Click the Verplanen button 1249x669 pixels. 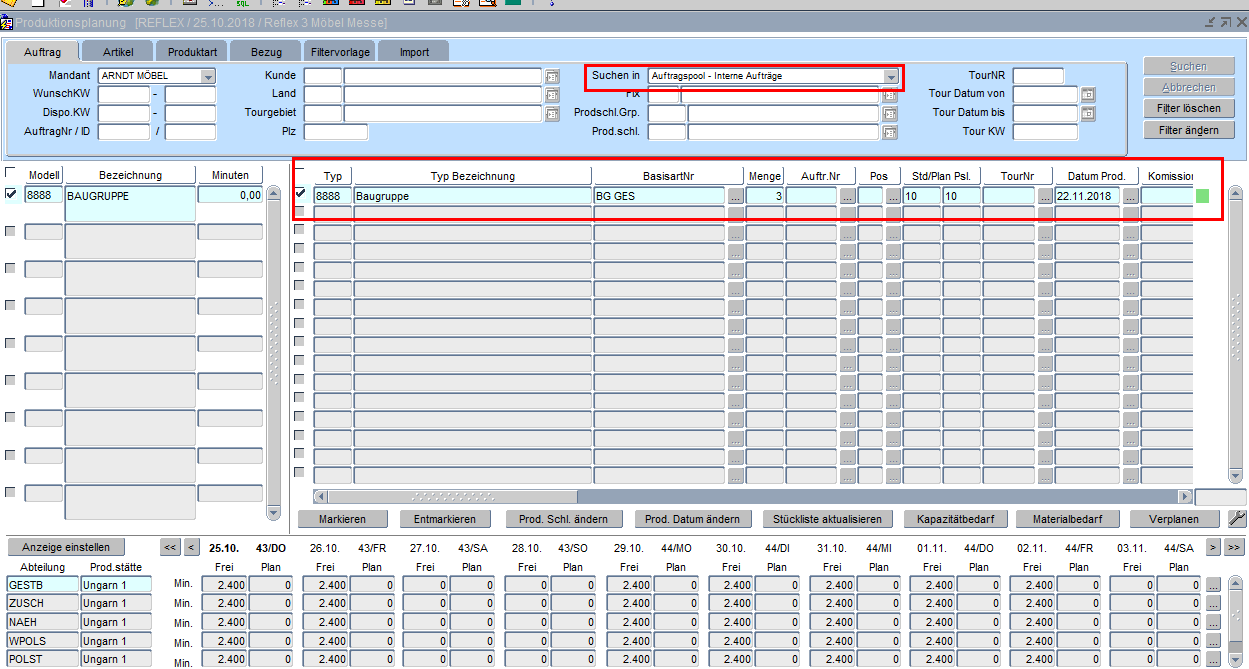[1175, 519]
